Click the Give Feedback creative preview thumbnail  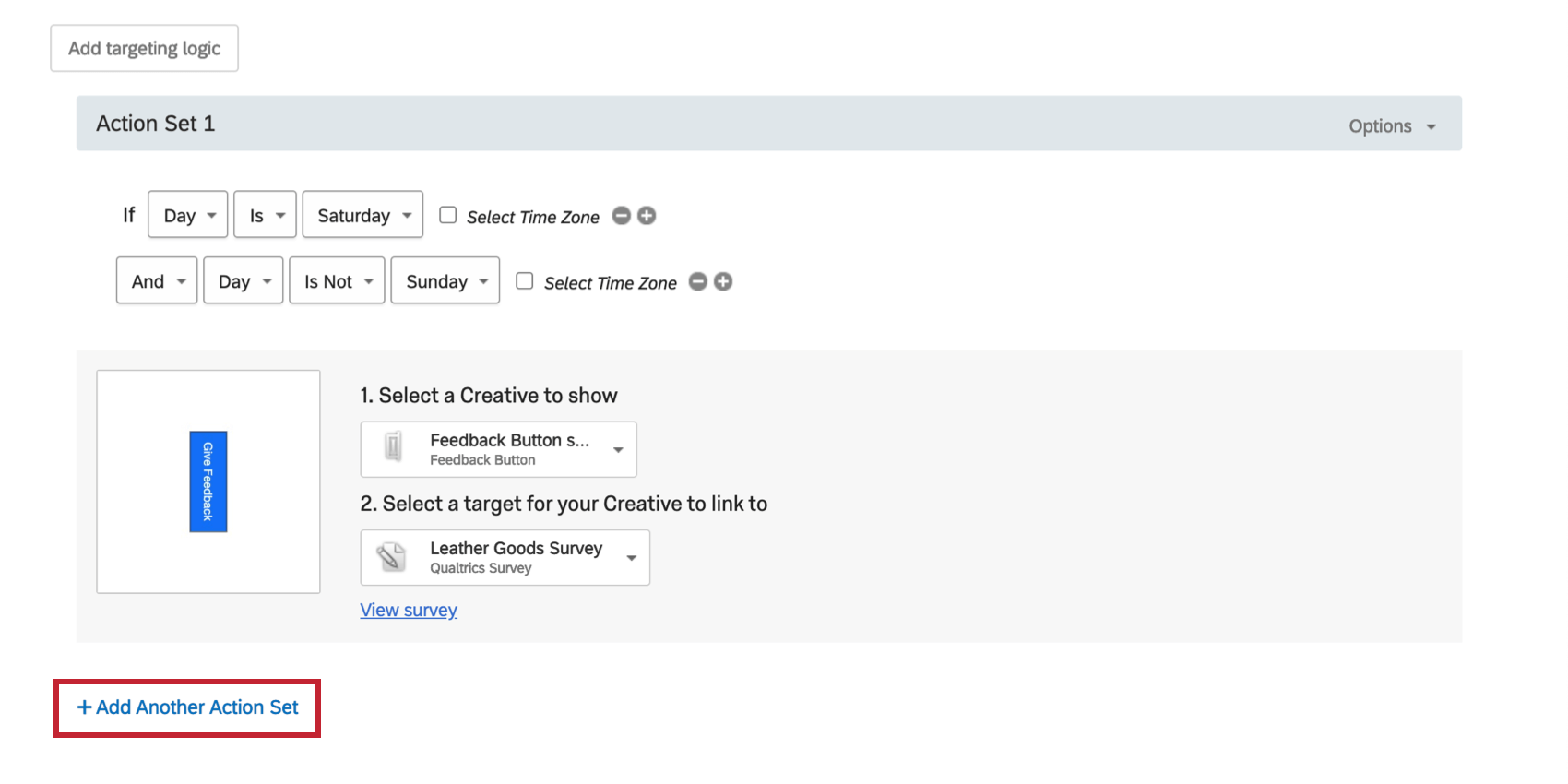tap(208, 481)
